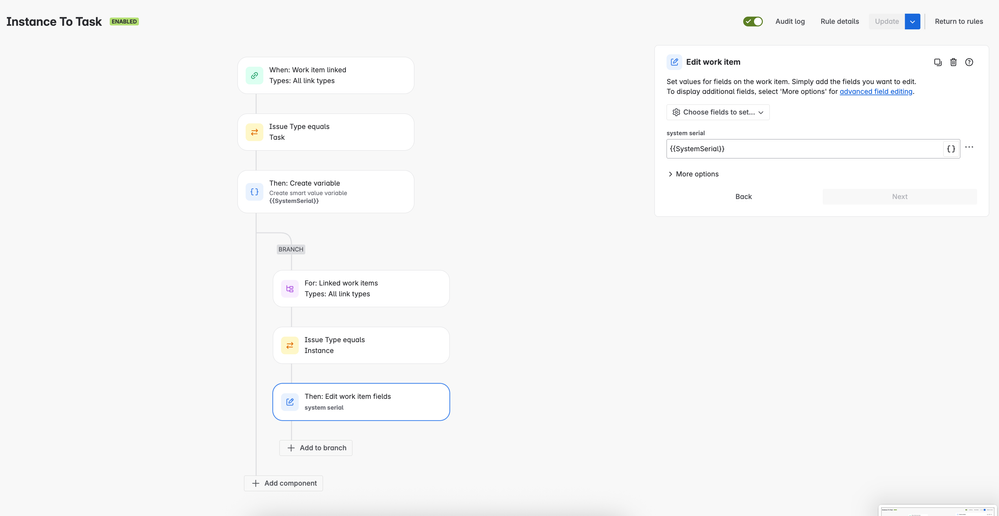
Task: Click the Update button
Action: point(887,22)
